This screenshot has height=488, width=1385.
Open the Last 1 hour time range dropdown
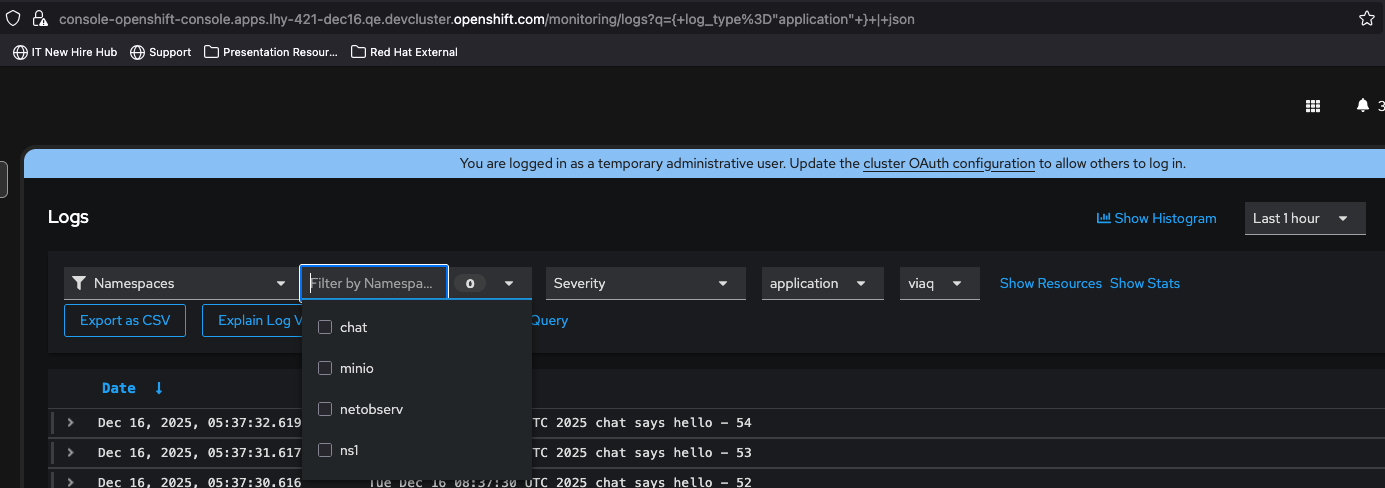click(x=1304, y=218)
